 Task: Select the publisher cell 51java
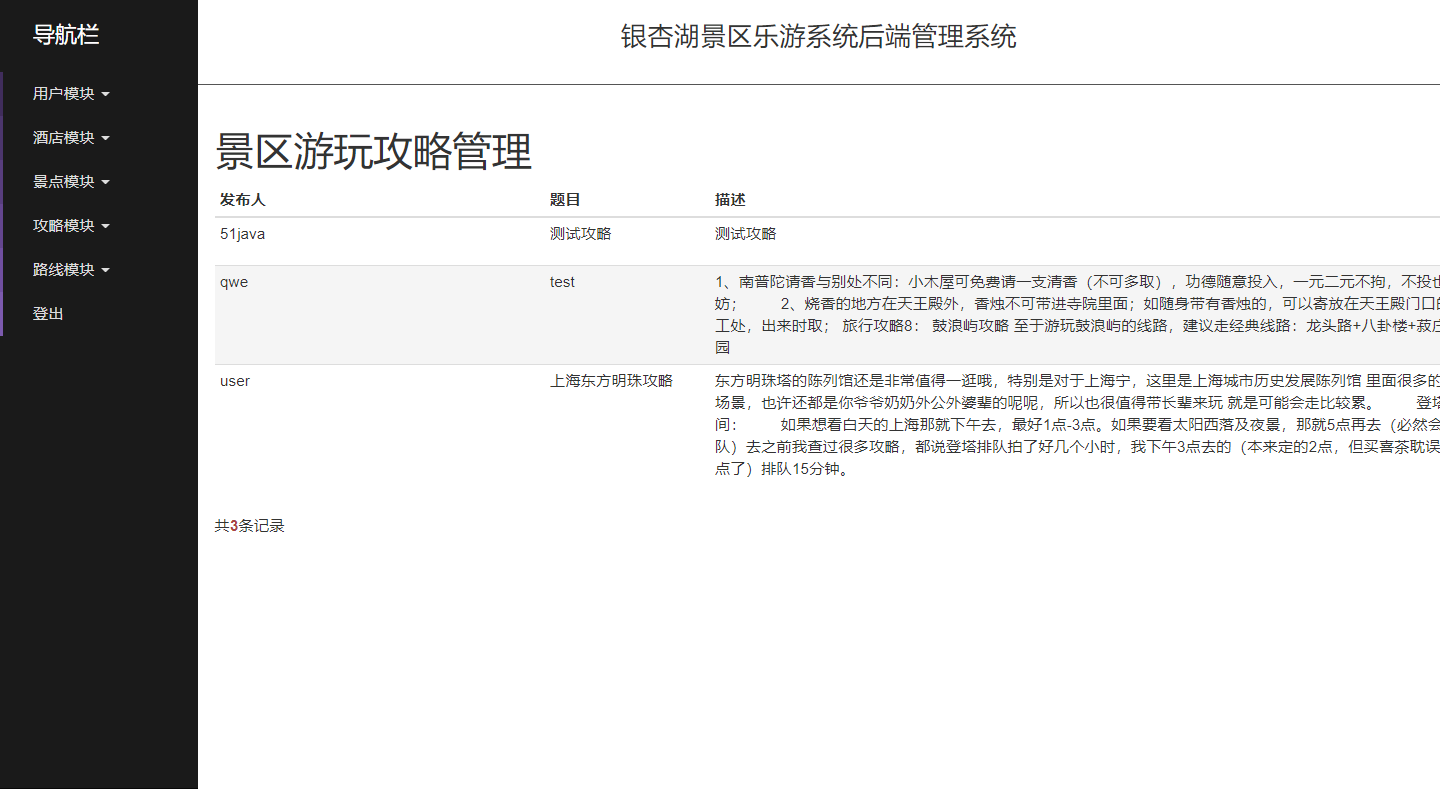pyautogui.click(x=243, y=234)
